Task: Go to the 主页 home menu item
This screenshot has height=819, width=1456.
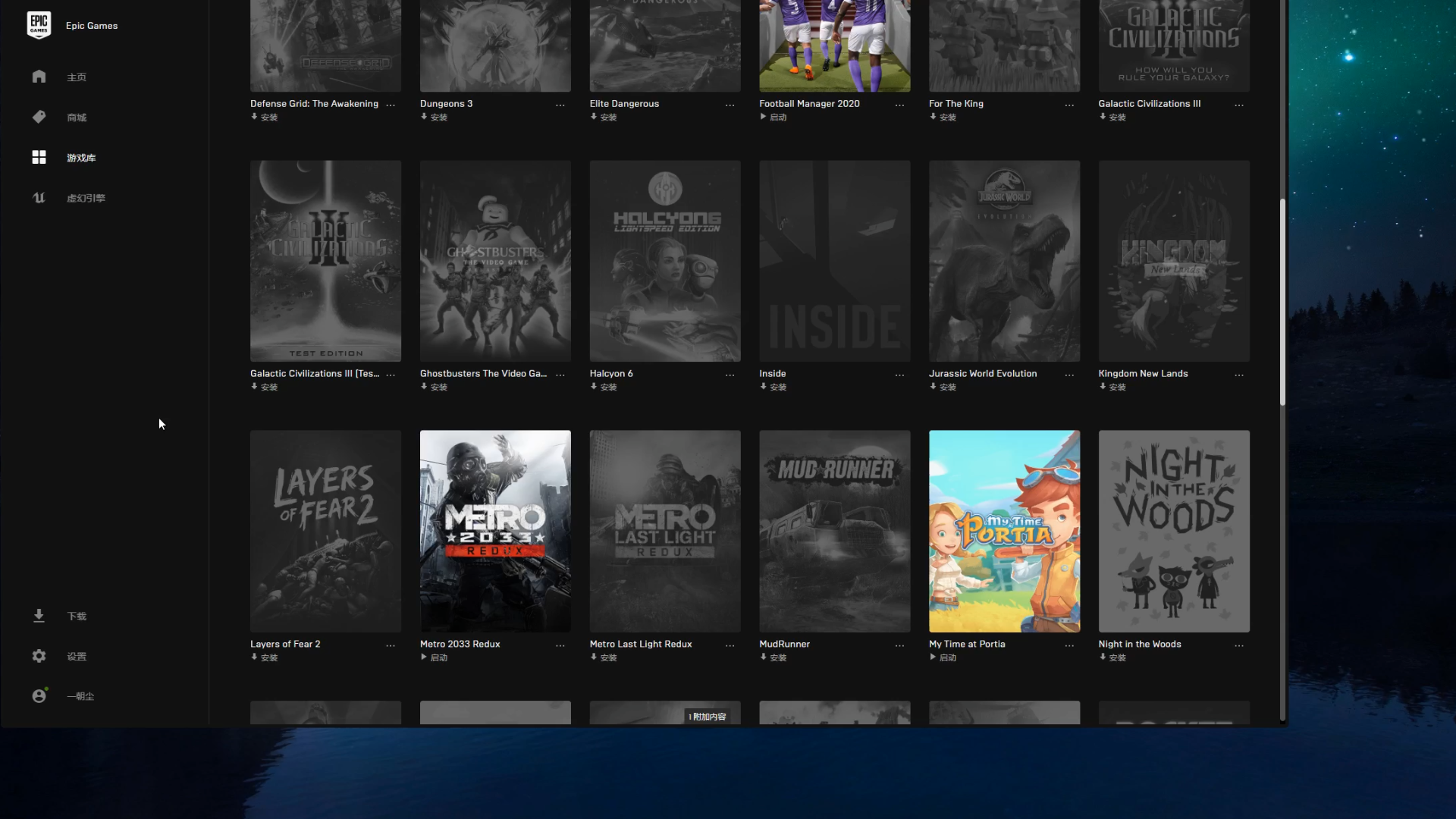Action: [77, 77]
